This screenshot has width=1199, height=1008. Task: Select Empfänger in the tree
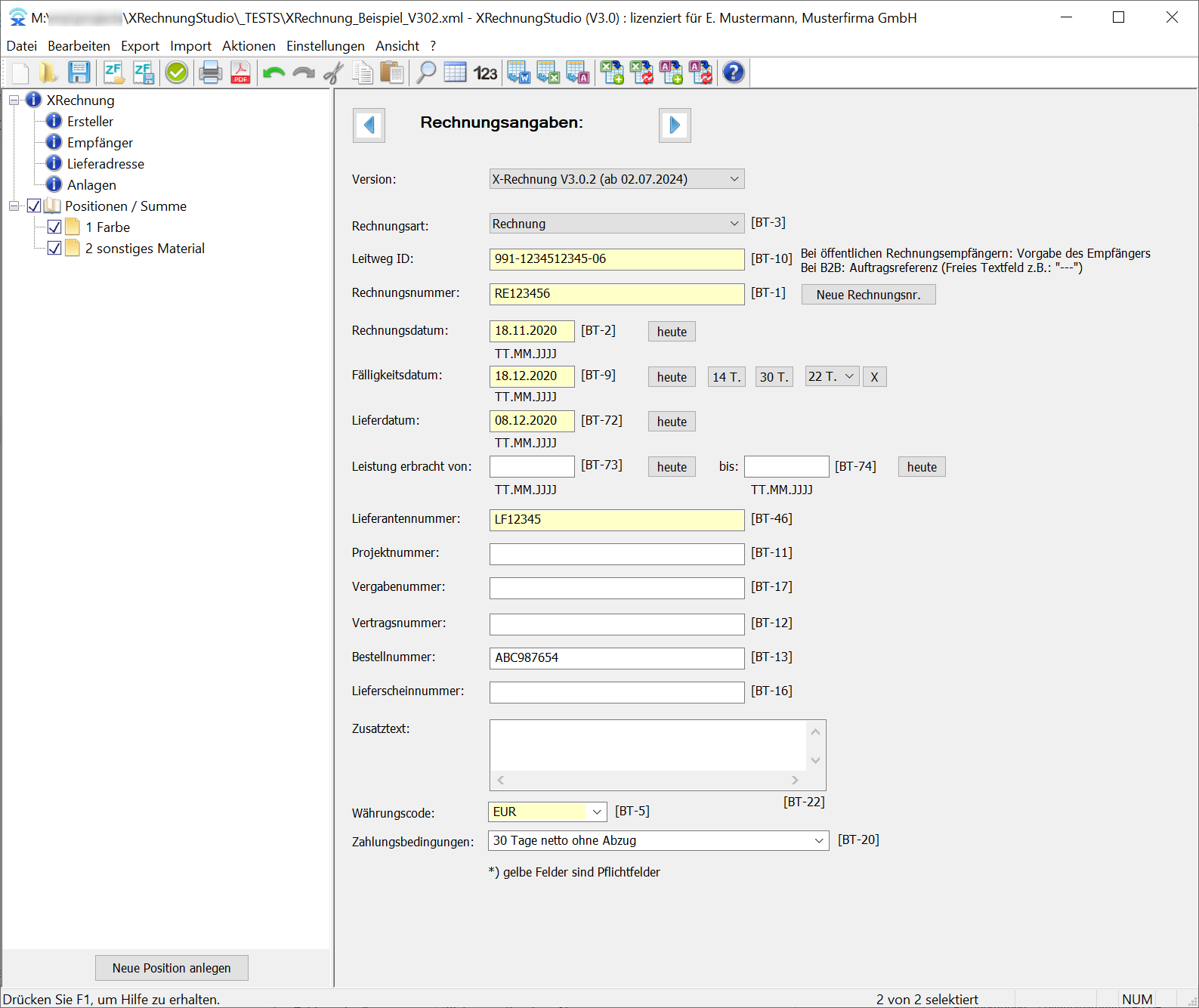click(x=100, y=142)
